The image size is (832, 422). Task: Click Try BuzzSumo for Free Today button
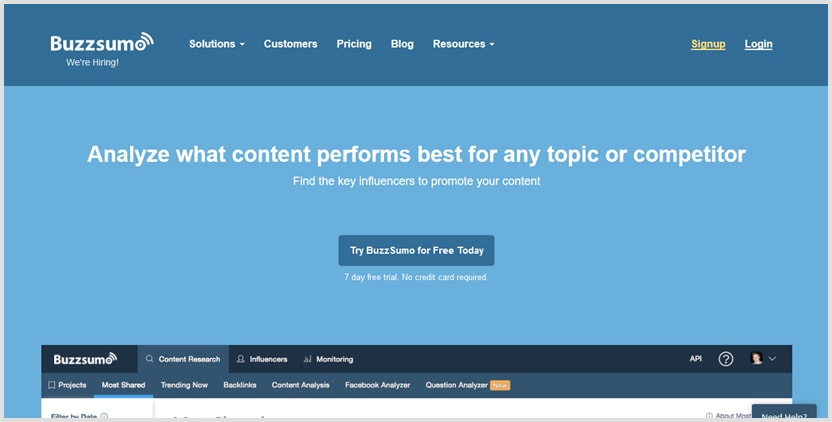point(417,251)
